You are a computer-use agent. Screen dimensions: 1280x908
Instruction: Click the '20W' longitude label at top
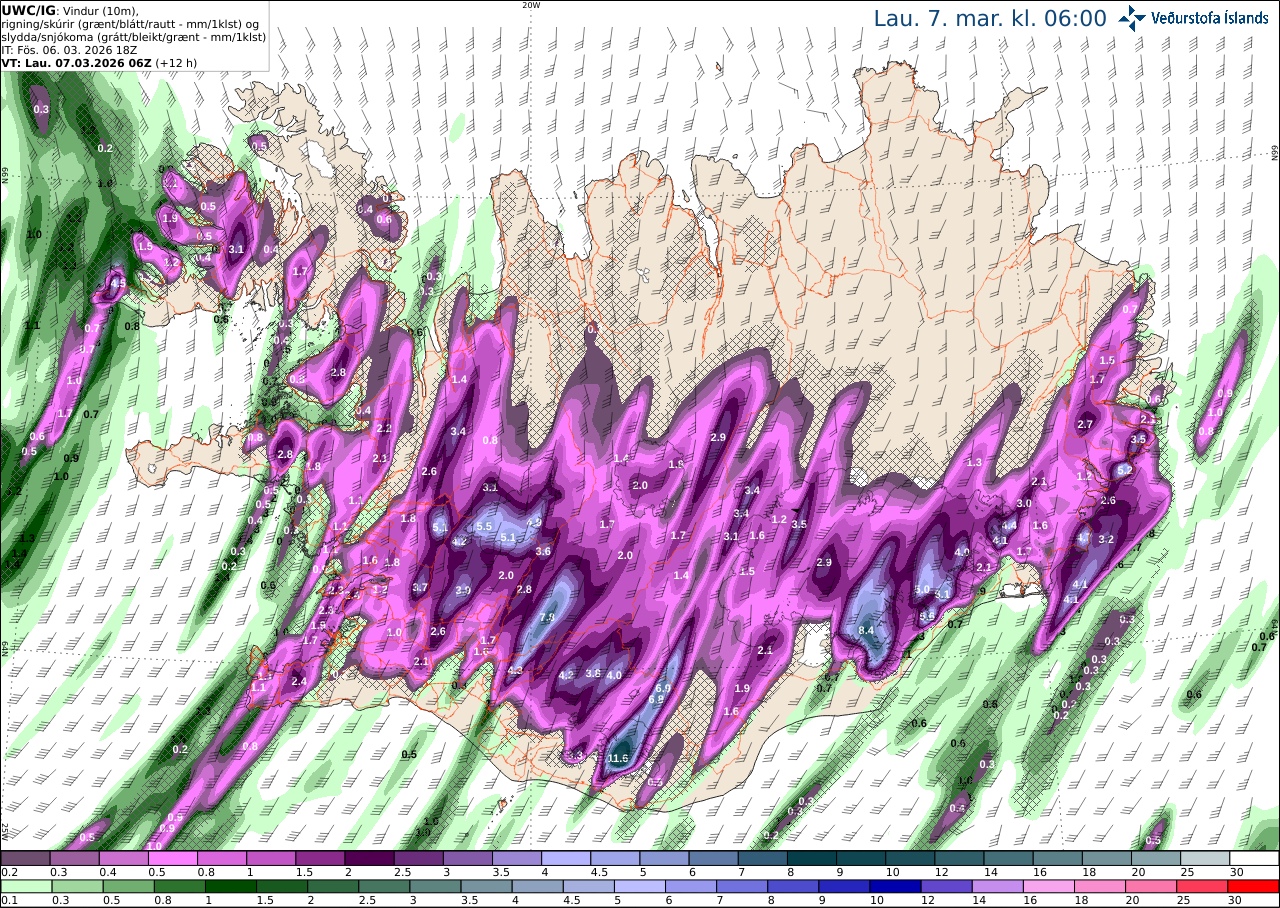click(x=531, y=5)
